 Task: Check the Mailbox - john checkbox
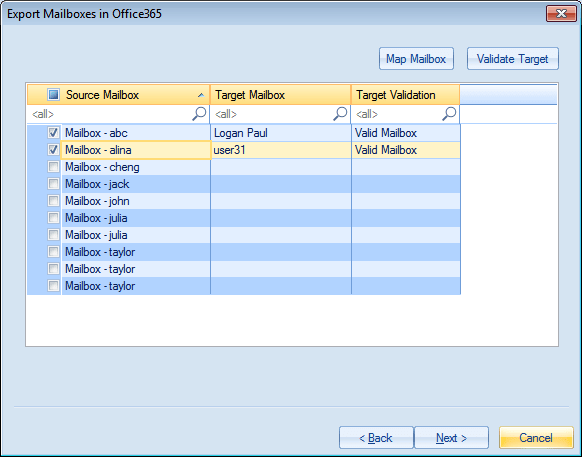point(53,201)
